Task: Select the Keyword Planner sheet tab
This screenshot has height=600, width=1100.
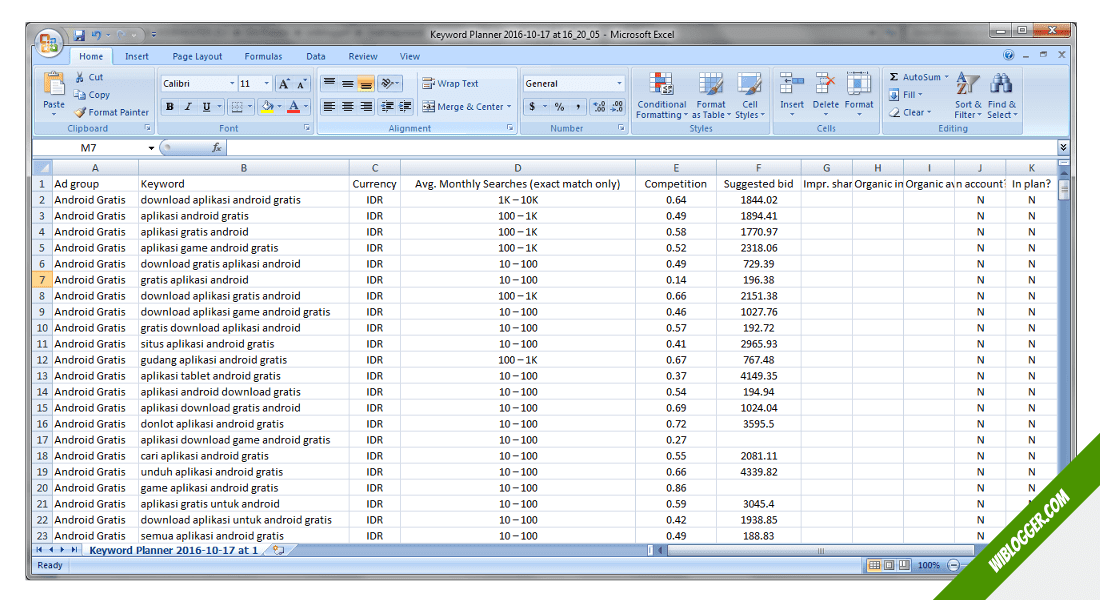Action: [x=173, y=550]
